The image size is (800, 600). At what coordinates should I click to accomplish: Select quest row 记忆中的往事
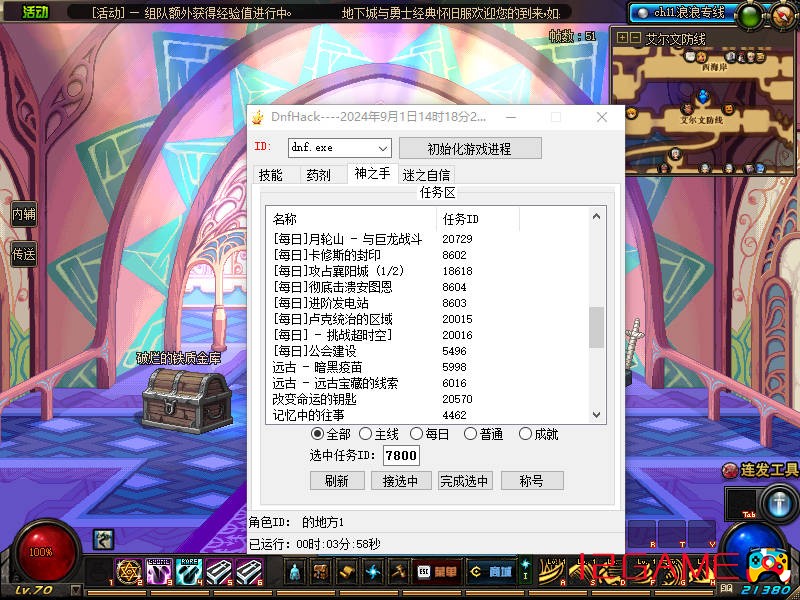[x=428, y=415]
